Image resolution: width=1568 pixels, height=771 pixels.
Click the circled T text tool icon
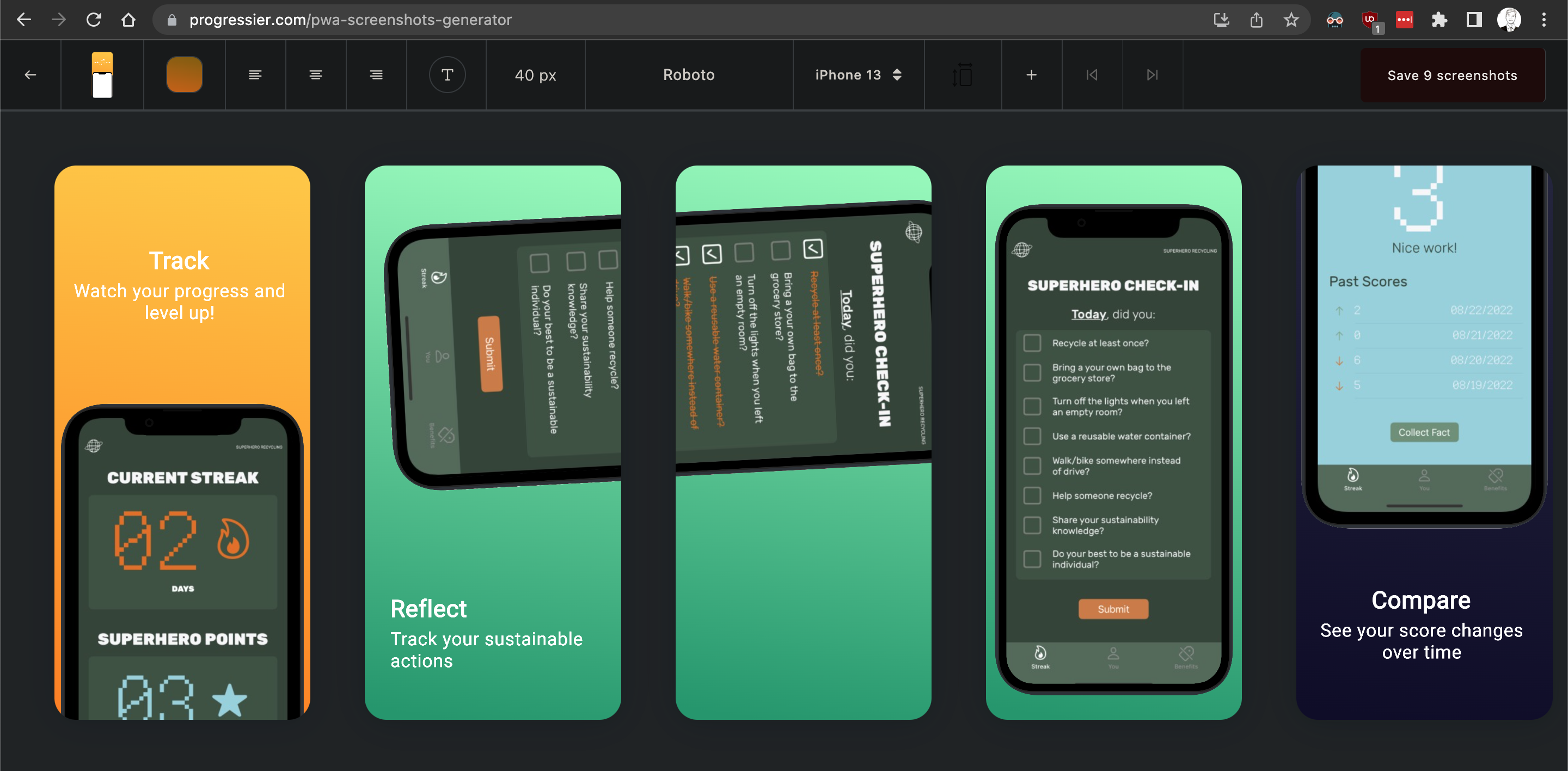[x=447, y=75]
